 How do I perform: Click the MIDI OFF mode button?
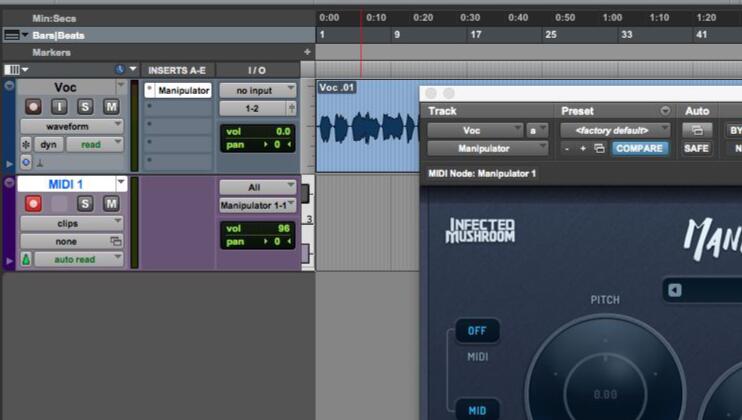[x=477, y=331]
